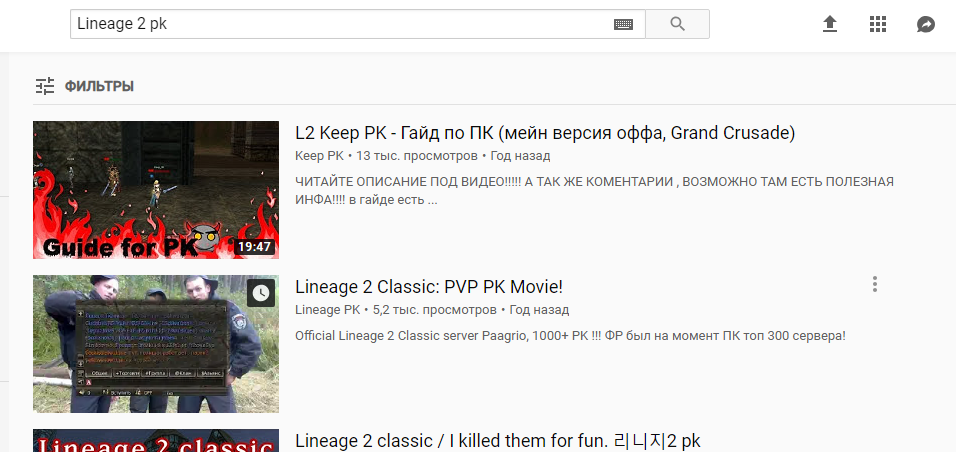Add PVP PK Movie to Watch Later
This screenshot has height=452, width=956.
coord(260,293)
